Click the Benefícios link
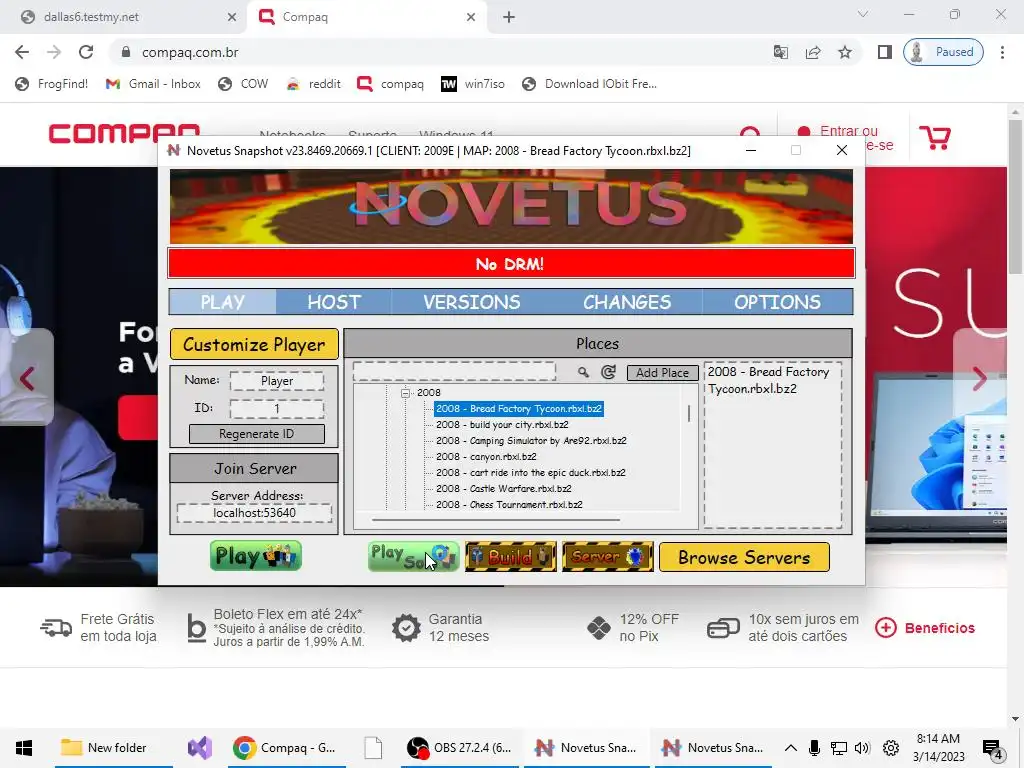The height and width of the screenshot is (768, 1024). 925,628
